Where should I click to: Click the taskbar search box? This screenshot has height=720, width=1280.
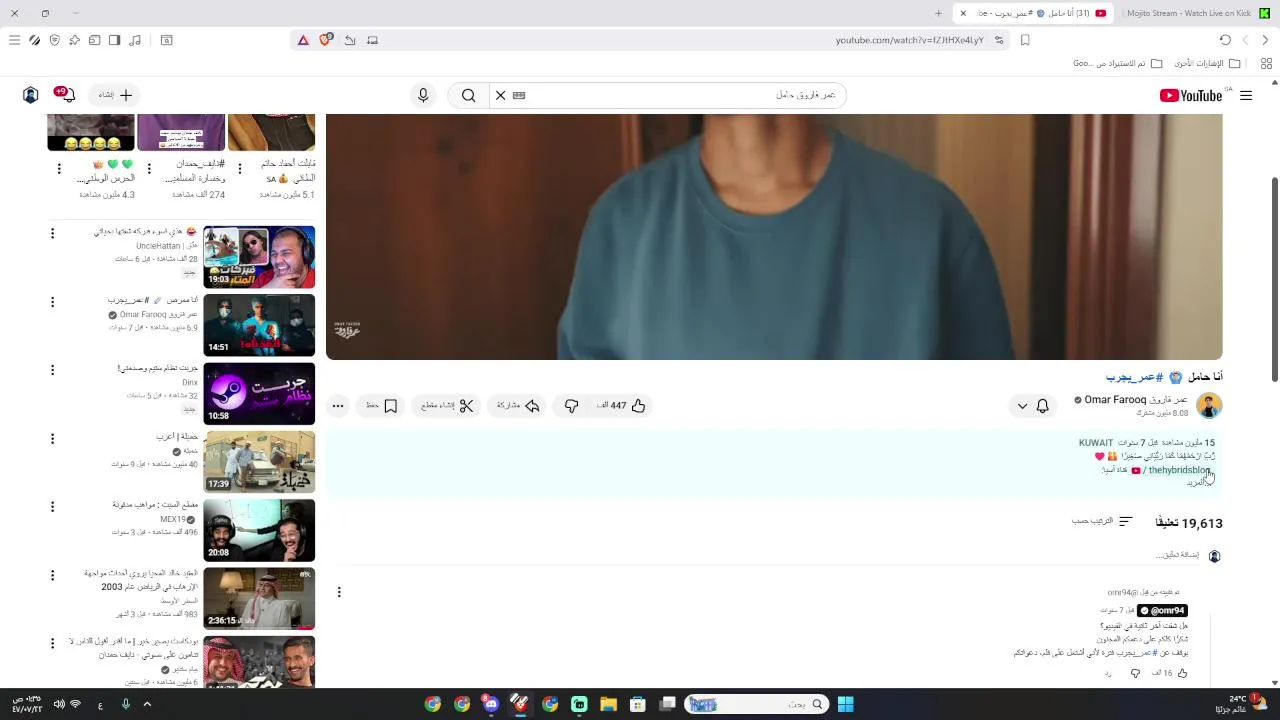[x=757, y=704]
